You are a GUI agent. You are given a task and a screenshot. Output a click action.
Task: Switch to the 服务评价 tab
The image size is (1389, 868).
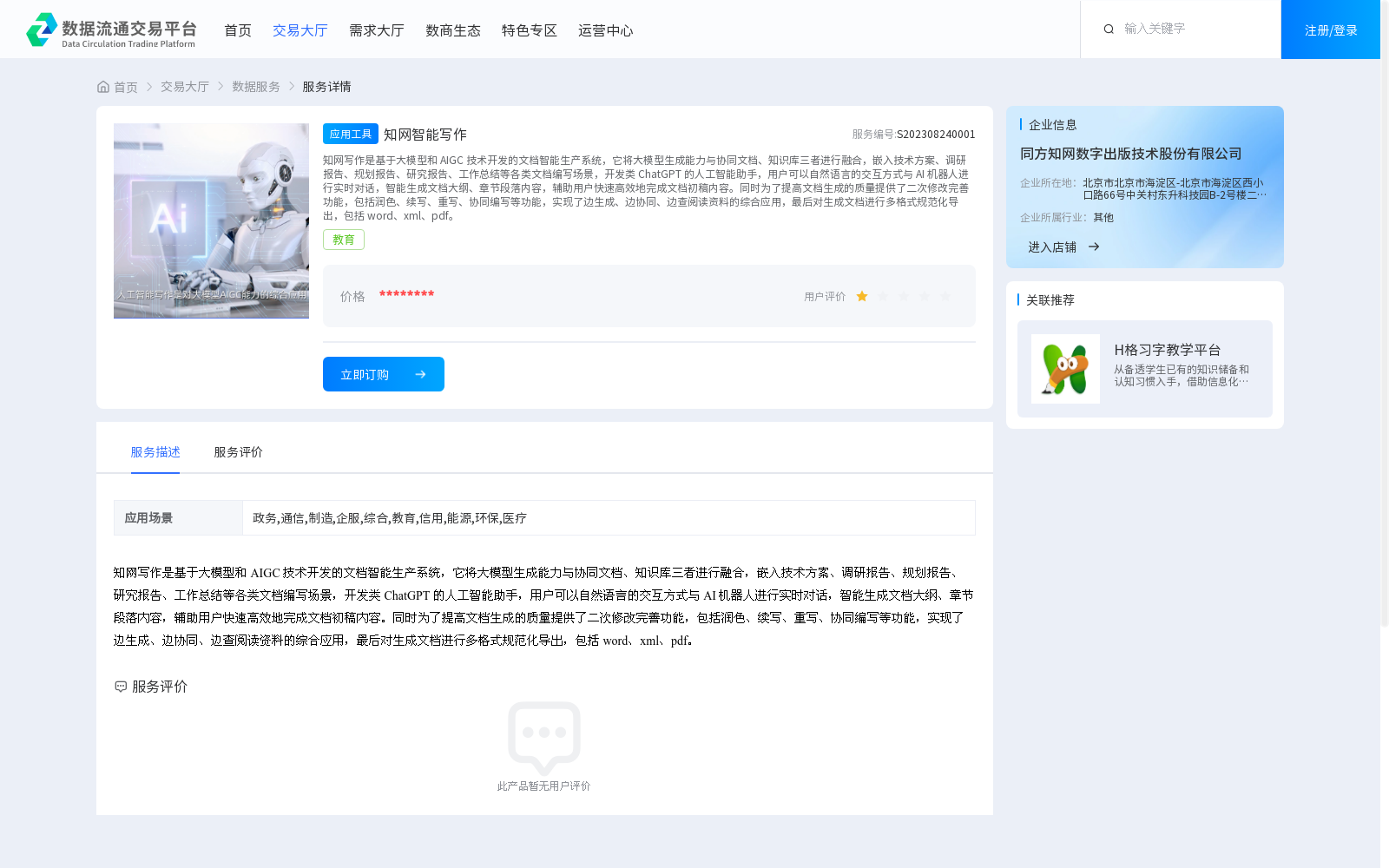[238, 452]
